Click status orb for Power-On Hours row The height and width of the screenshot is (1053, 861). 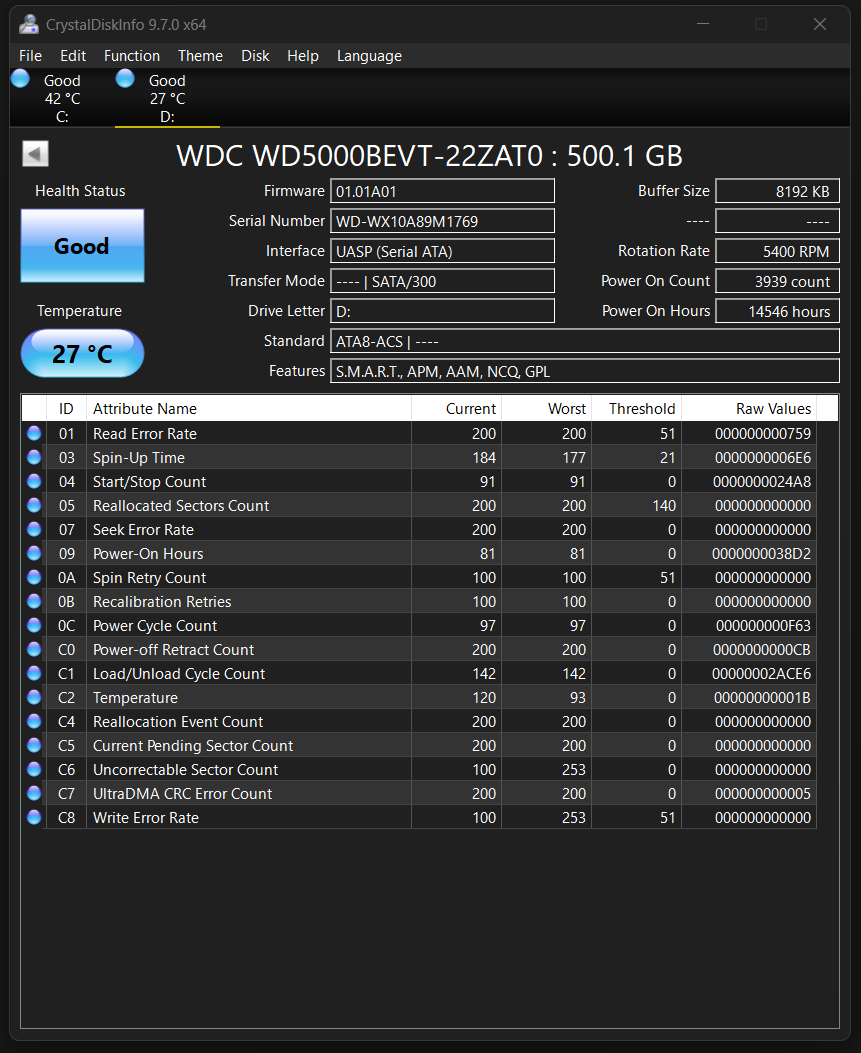(34, 553)
